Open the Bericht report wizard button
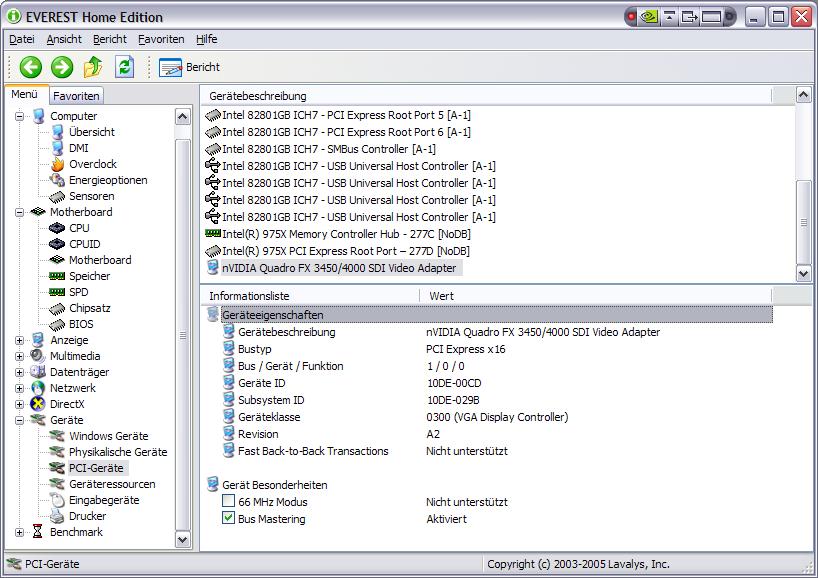This screenshot has height=578, width=818. (x=190, y=67)
